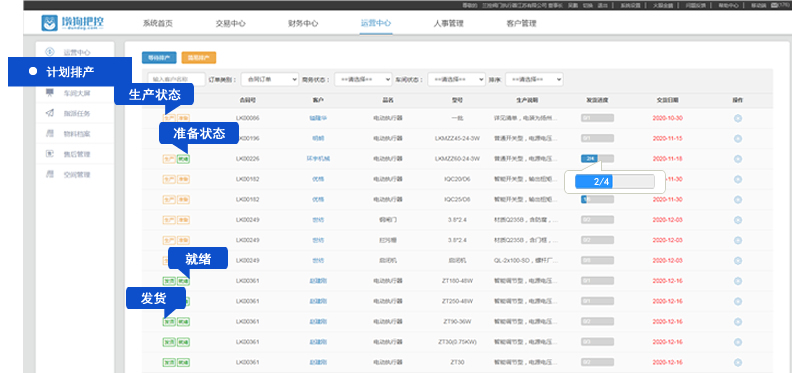Image resolution: width=810 pixels, height=373 pixels.
Task: Open 帮助中心 in the top bar
Action: click(728, 5)
